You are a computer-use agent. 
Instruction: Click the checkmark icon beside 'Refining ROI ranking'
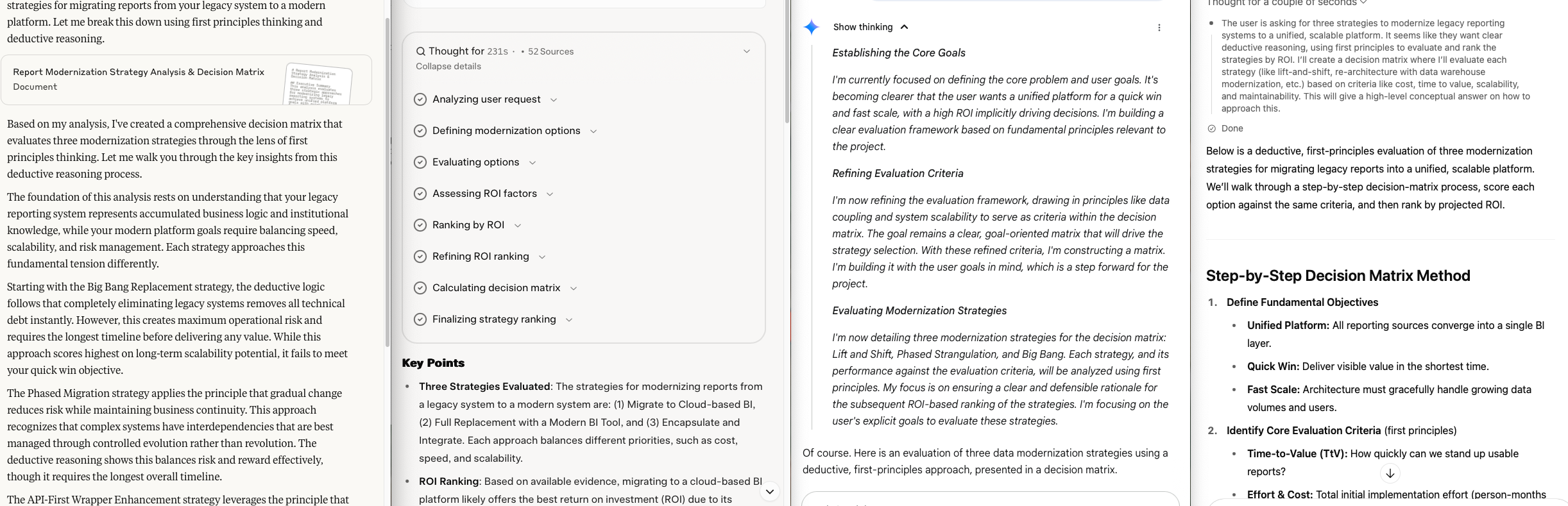[420, 257]
